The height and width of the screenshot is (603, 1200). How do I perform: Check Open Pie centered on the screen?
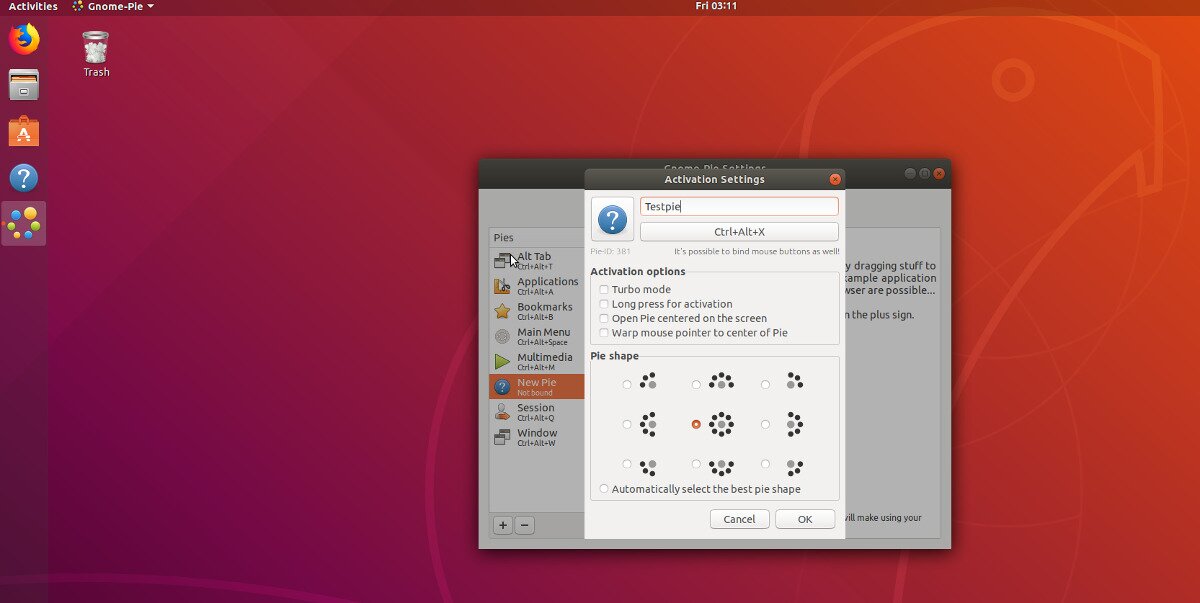click(604, 319)
